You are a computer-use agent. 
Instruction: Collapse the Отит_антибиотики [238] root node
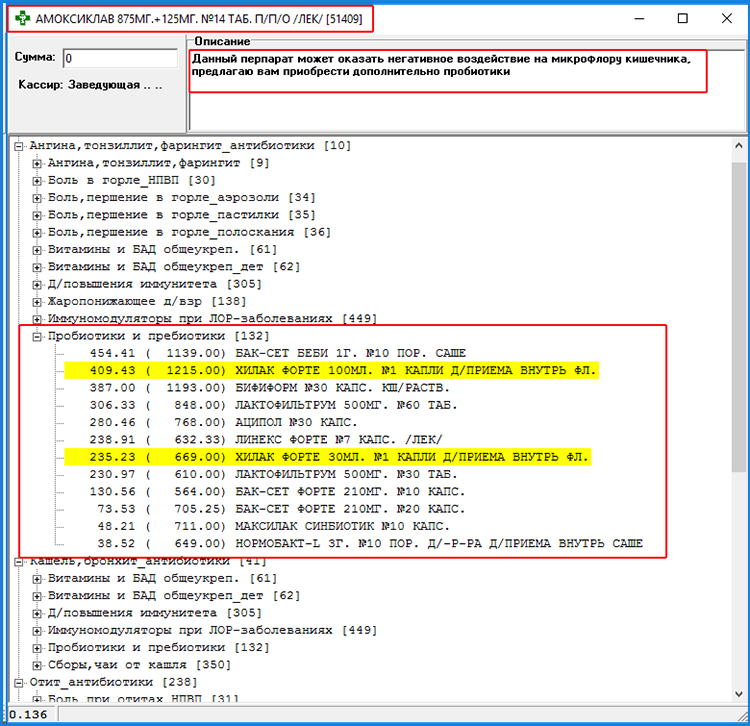(x=19, y=682)
